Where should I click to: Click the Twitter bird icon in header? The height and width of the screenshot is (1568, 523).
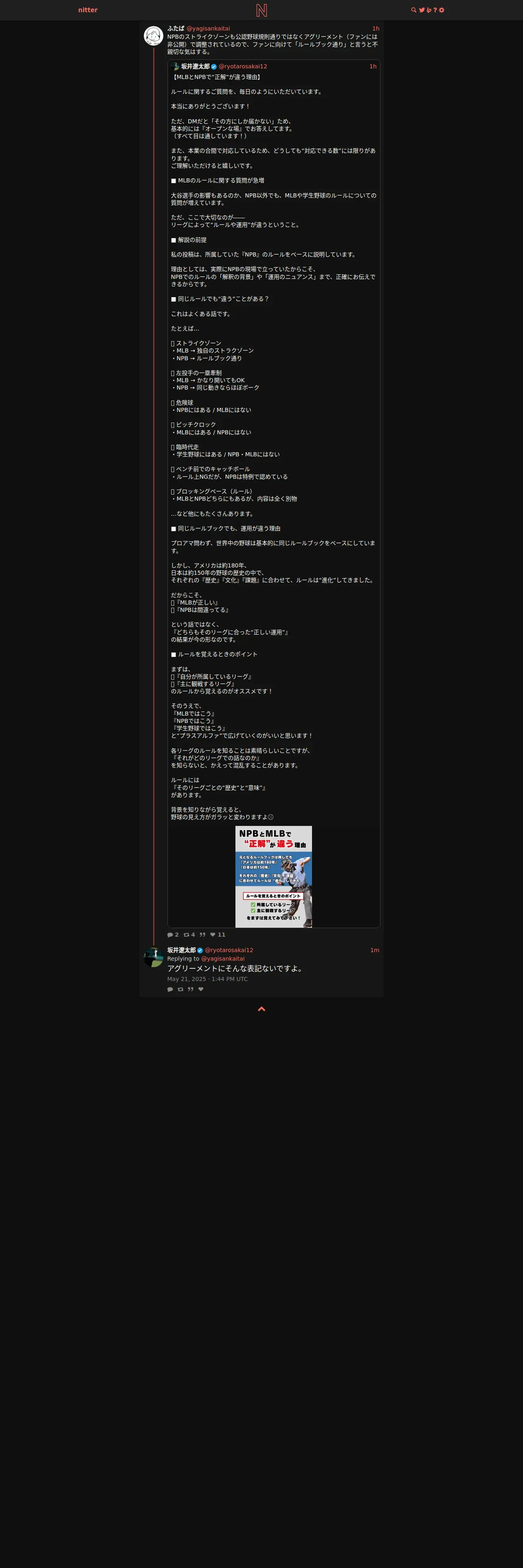point(422,10)
